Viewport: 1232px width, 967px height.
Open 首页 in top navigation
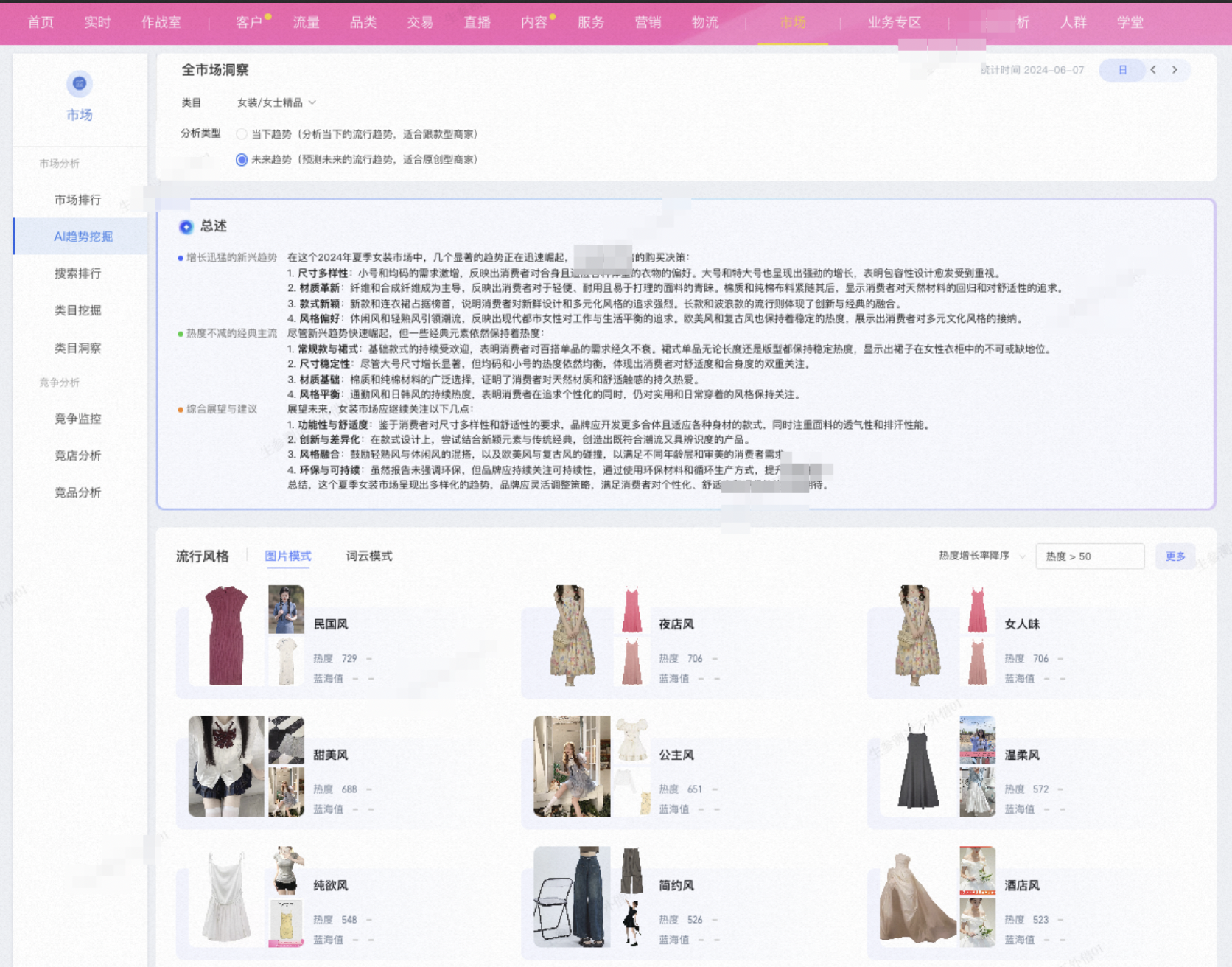coord(41,22)
